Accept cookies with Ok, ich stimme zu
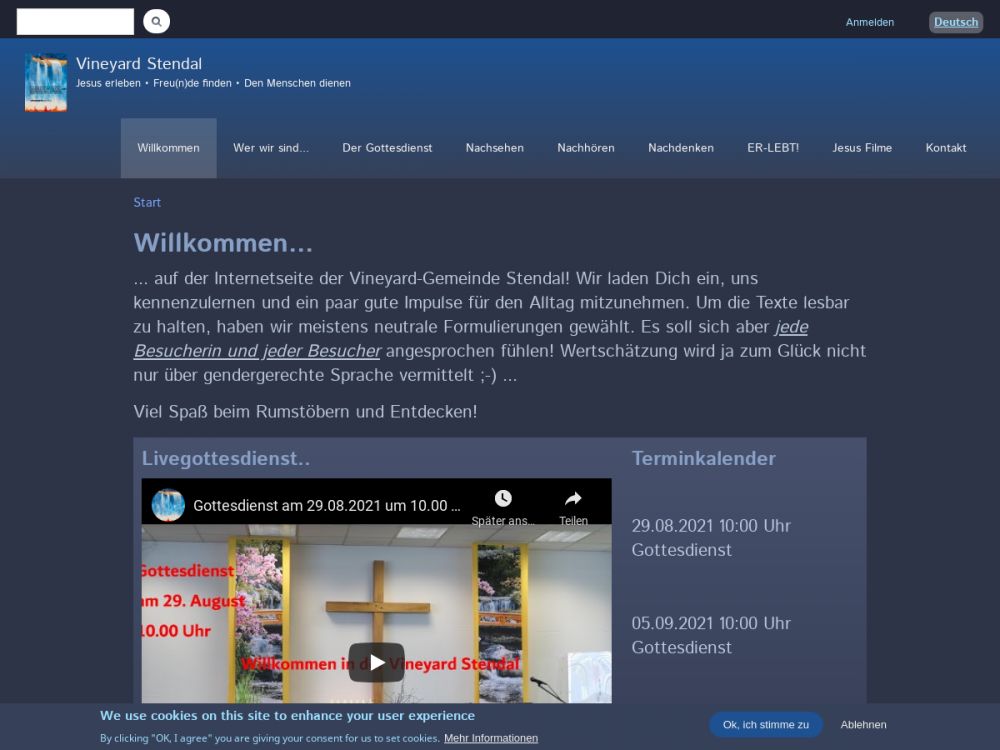Viewport: 1000px width, 750px height. (766, 725)
